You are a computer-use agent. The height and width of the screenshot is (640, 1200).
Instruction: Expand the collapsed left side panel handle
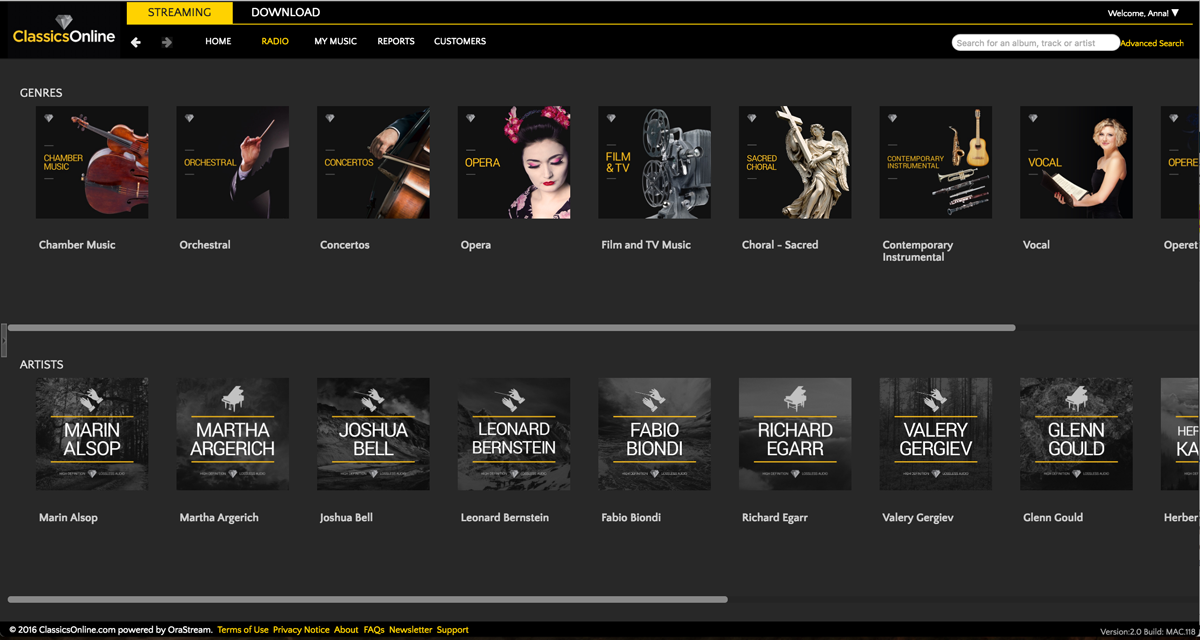[4, 340]
